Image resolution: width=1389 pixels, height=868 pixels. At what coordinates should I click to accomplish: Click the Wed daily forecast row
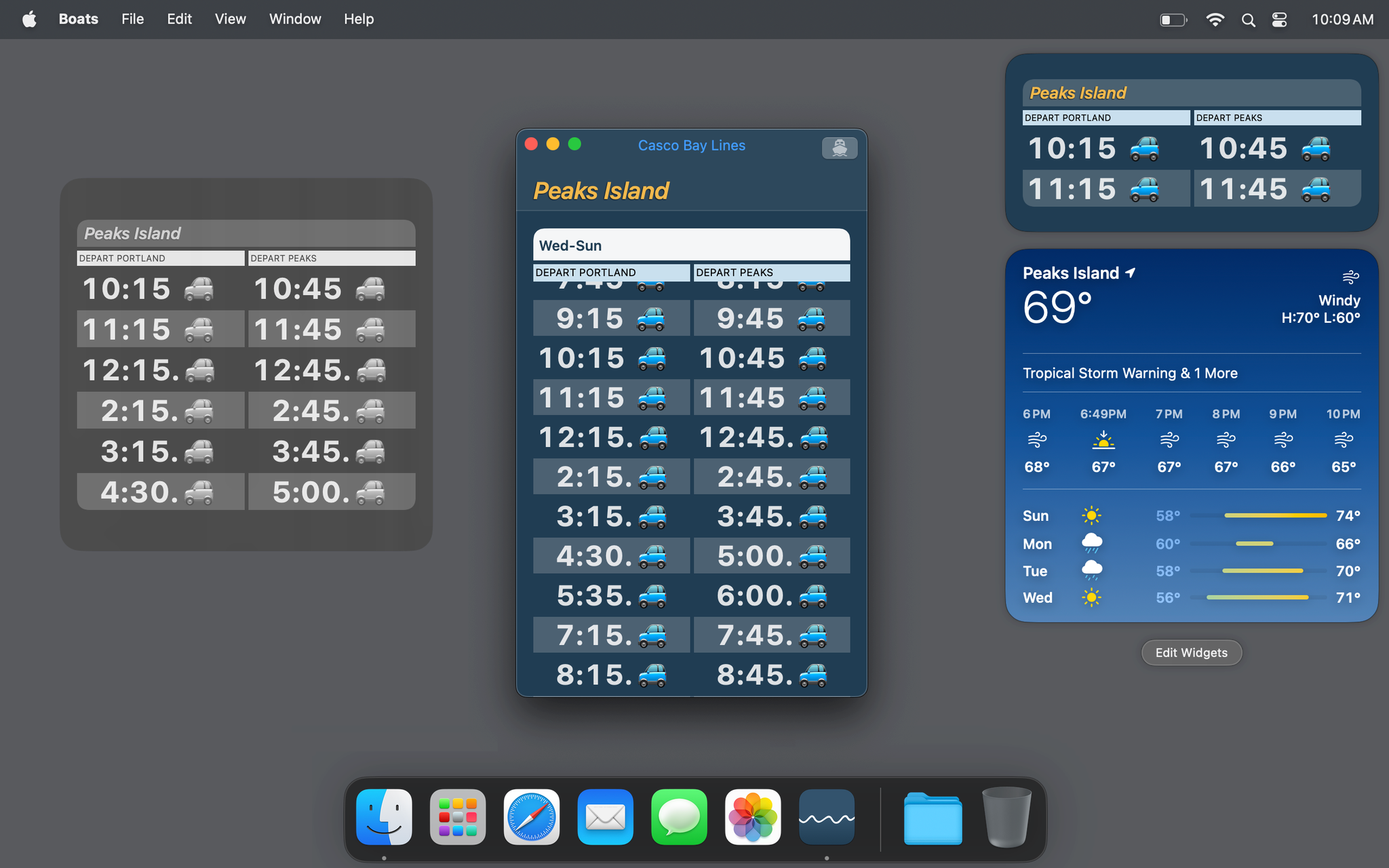click(x=1192, y=597)
